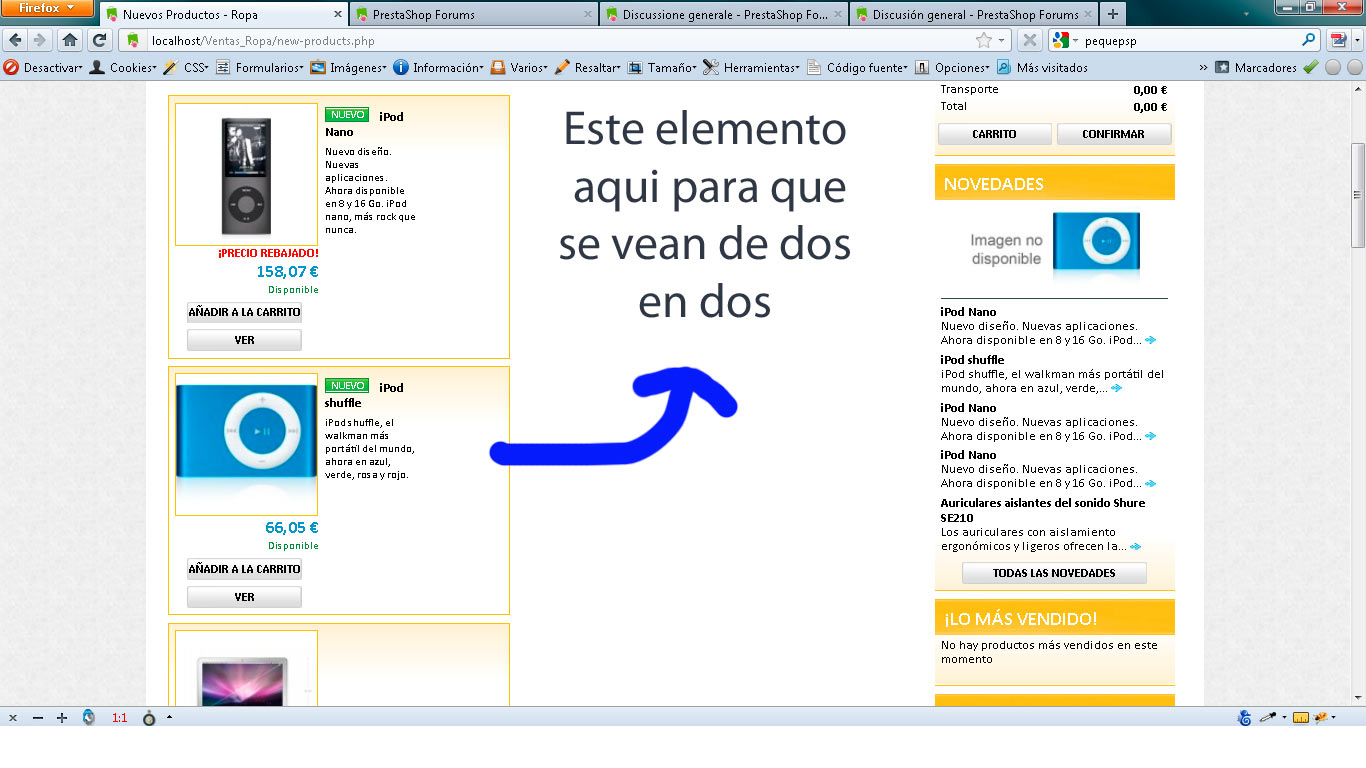The width and height of the screenshot is (1366, 768).
Task: Open the CARRITO cart button
Action: point(995,134)
